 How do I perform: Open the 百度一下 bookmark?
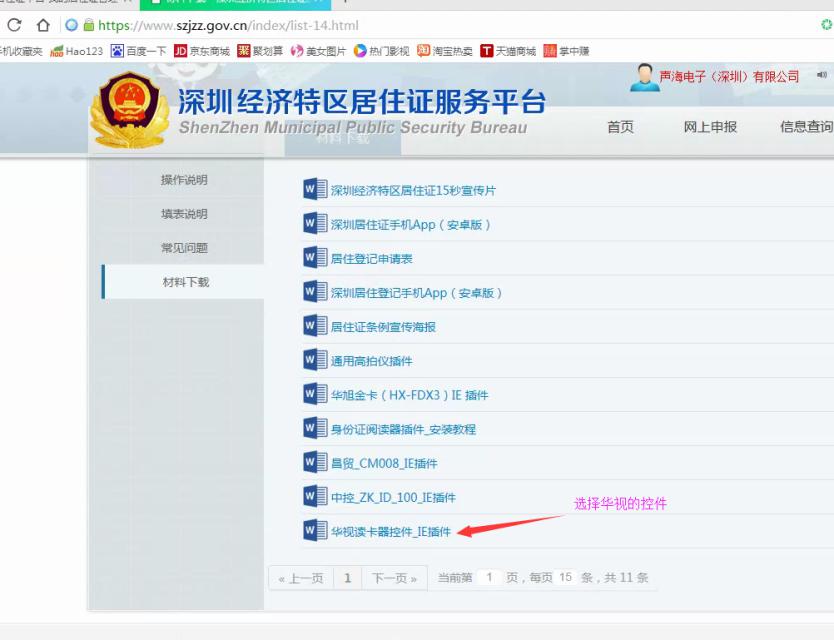click(x=139, y=51)
